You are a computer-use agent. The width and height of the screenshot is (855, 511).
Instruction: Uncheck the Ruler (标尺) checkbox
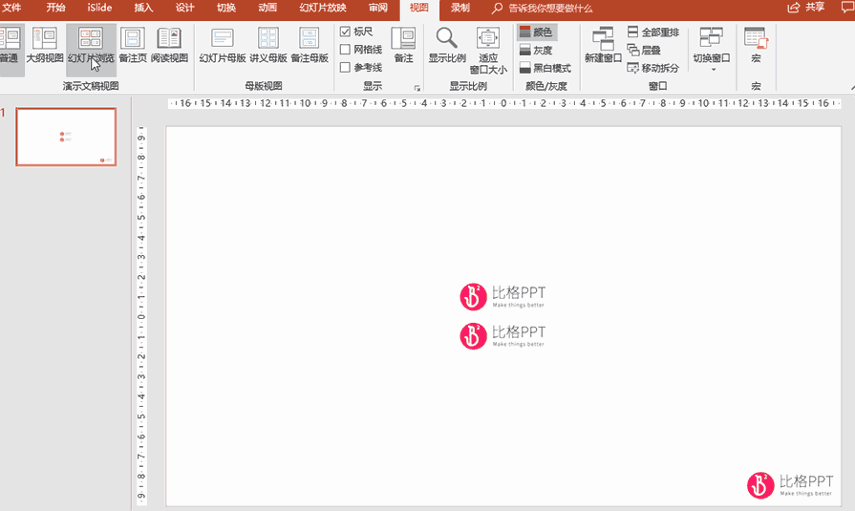(x=345, y=32)
